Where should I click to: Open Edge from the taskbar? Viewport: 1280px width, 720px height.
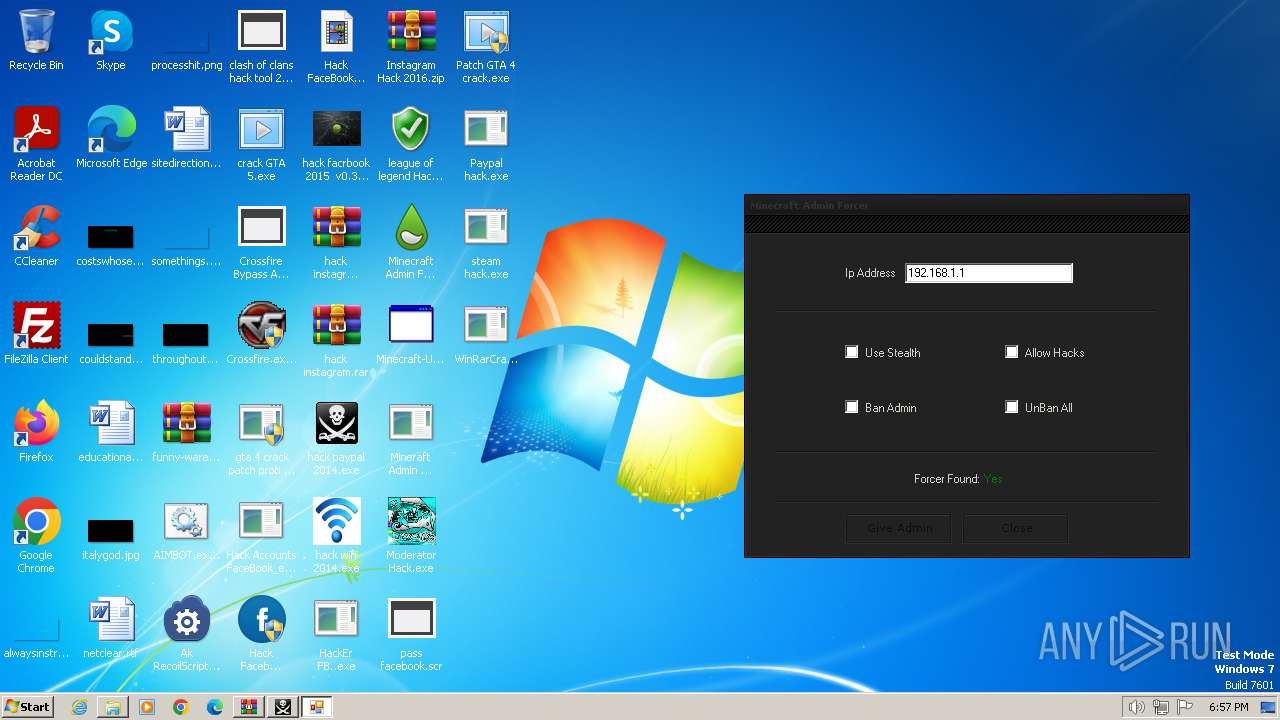pyautogui.click(x=215, y=707)
